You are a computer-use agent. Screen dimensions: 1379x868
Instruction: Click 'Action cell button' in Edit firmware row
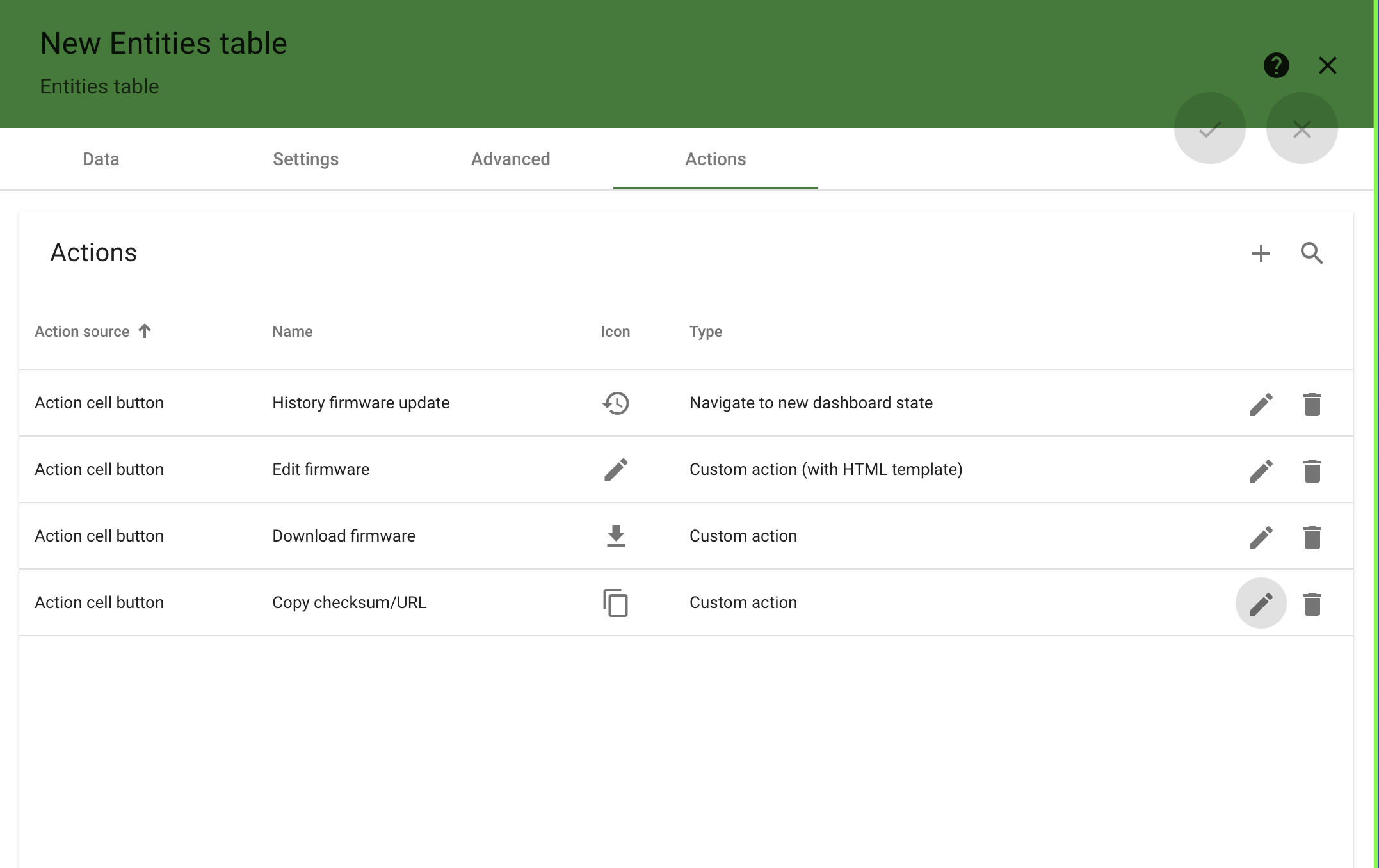coord(99,469)
